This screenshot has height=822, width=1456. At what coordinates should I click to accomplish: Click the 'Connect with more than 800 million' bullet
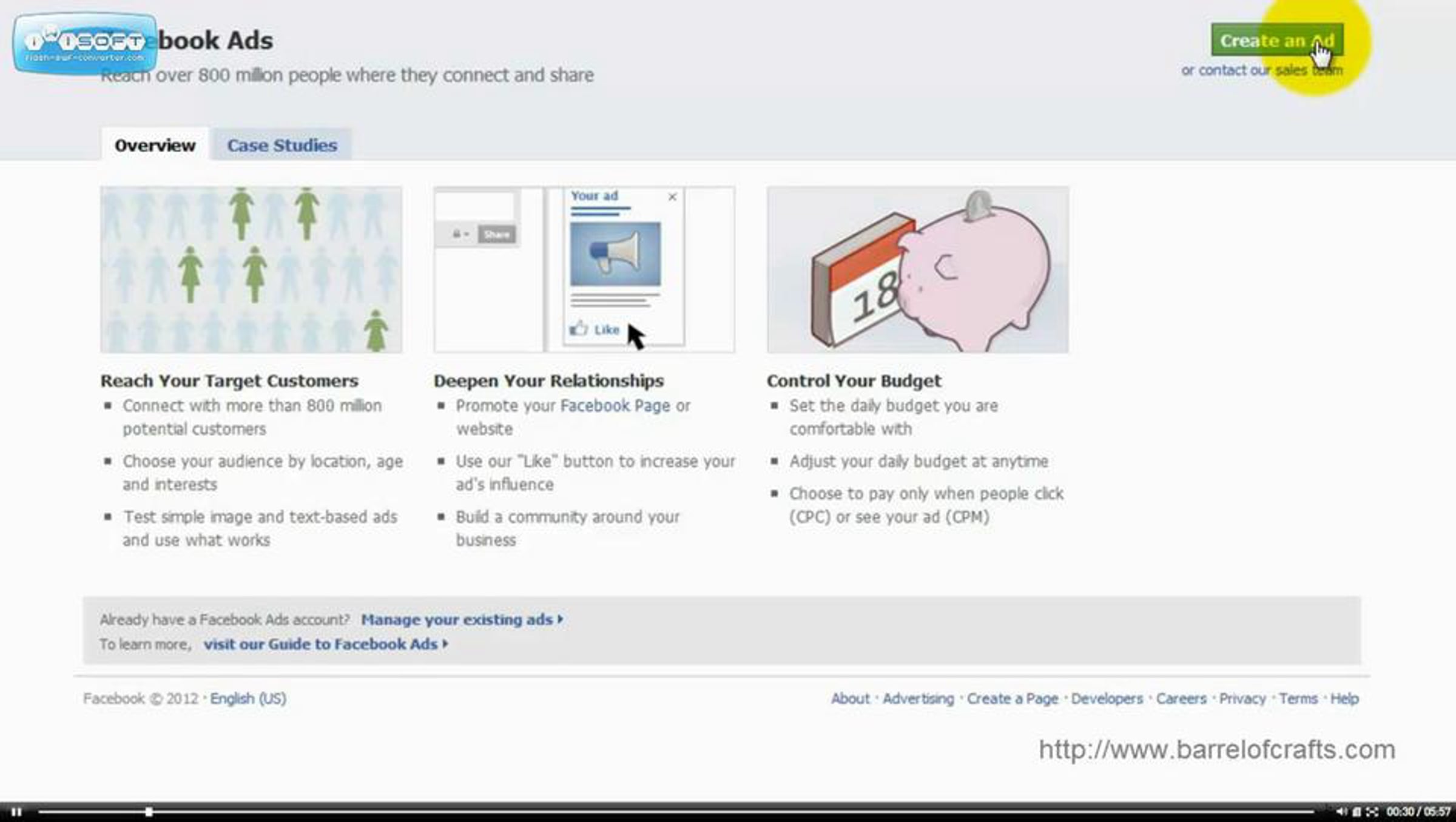pos(252,417)
